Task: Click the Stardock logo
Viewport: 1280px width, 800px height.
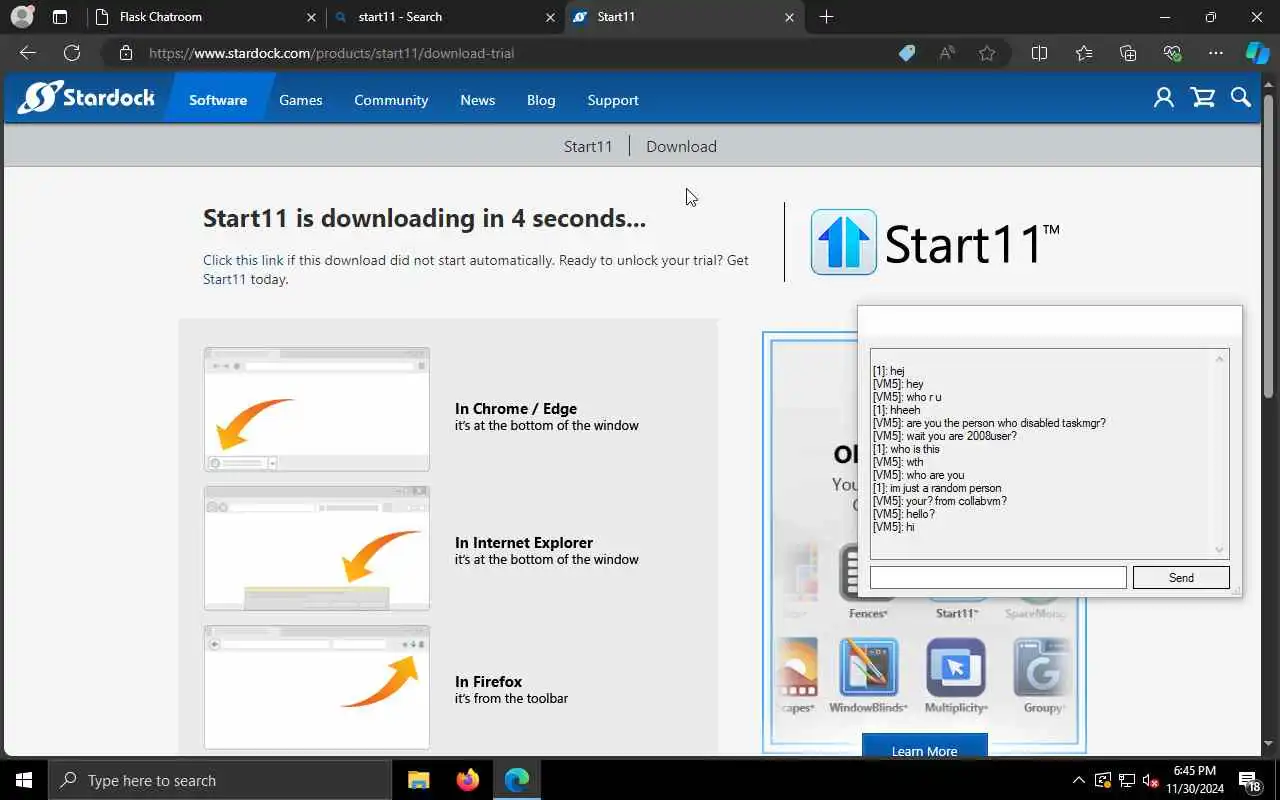Action: pyautogui.click(x=86, y=97)
